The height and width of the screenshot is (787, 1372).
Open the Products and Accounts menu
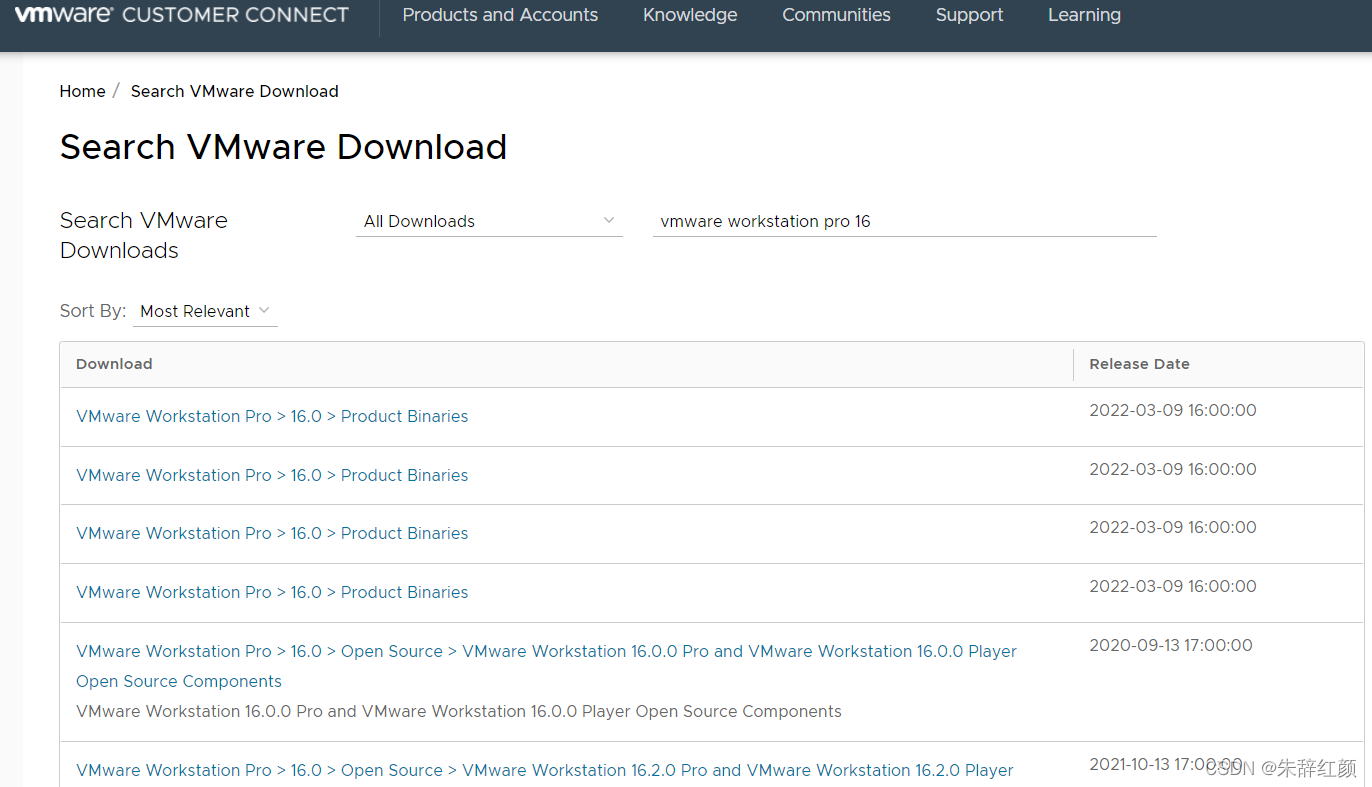(x=500, y=15)
